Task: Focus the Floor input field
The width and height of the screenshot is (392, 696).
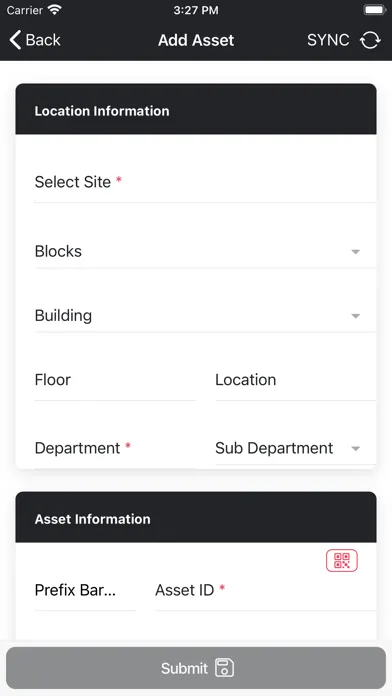Action: point(115,382)
